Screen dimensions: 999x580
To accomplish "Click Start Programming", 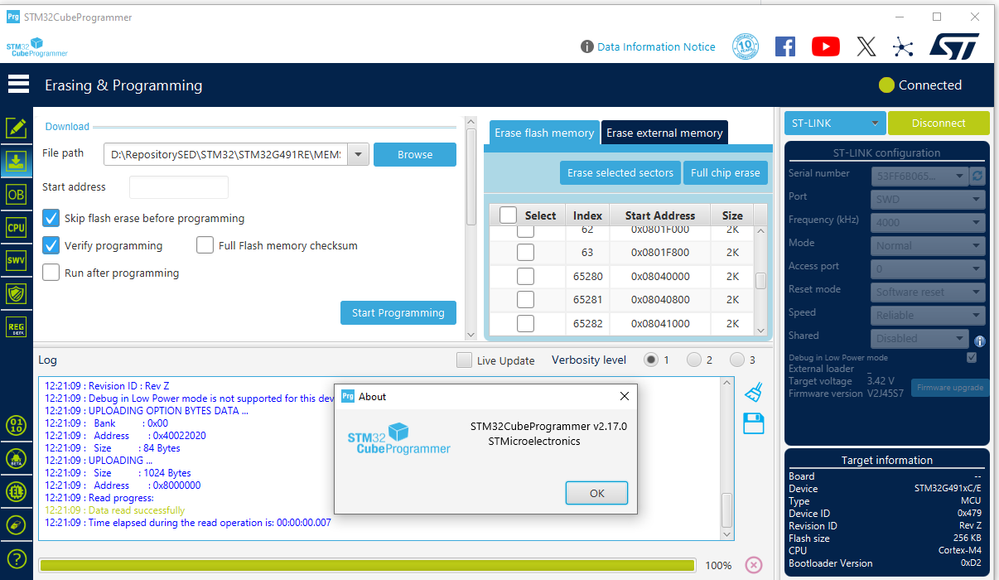I will pyautogui.click(x=398, y=313).
